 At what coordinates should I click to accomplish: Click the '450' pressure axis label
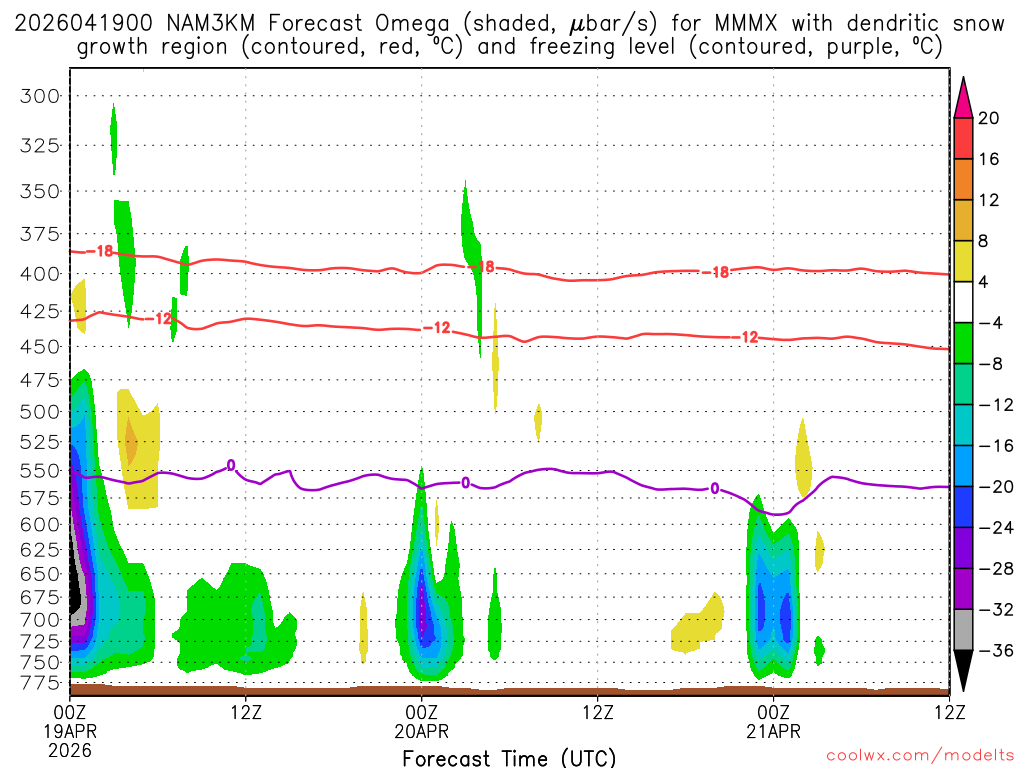[40, 347]
